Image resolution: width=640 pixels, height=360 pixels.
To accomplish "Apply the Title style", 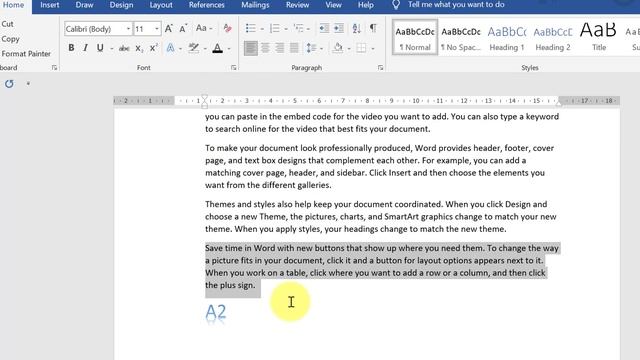I will tap(598, 37).
